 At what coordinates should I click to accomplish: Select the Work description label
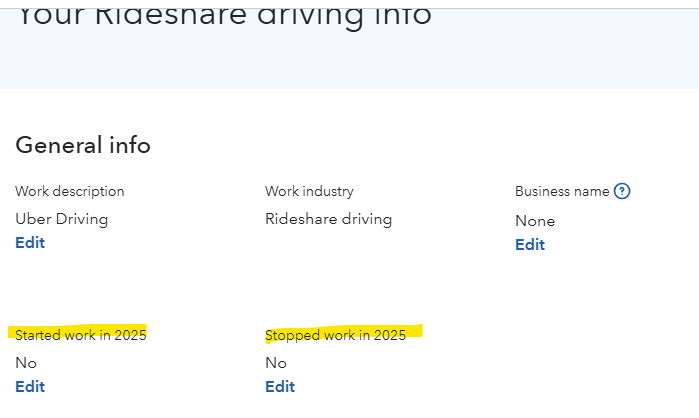(70, 191)
